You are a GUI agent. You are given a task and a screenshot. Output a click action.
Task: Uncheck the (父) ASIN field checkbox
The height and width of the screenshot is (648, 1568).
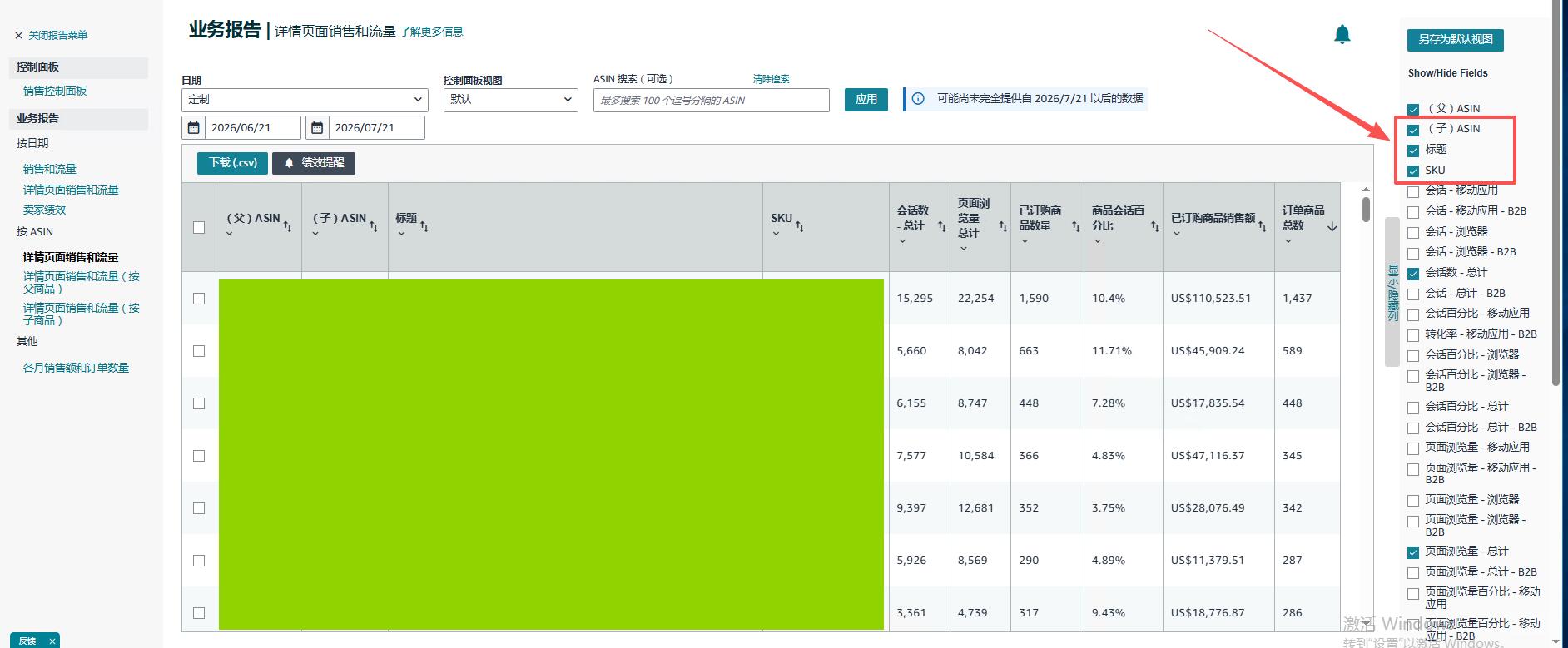1413,109
